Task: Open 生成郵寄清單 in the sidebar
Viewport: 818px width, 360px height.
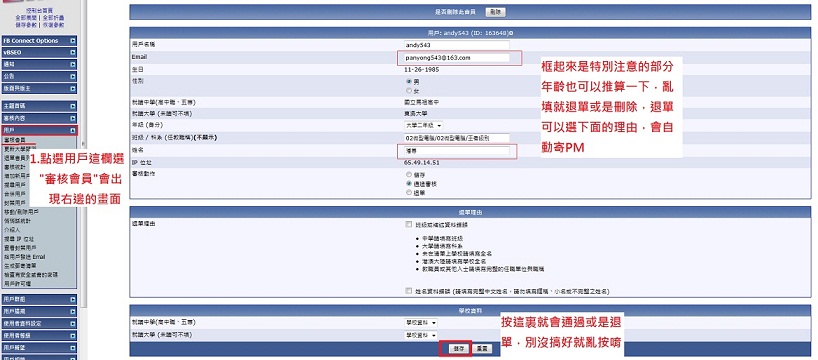Action: click(20, 266)
